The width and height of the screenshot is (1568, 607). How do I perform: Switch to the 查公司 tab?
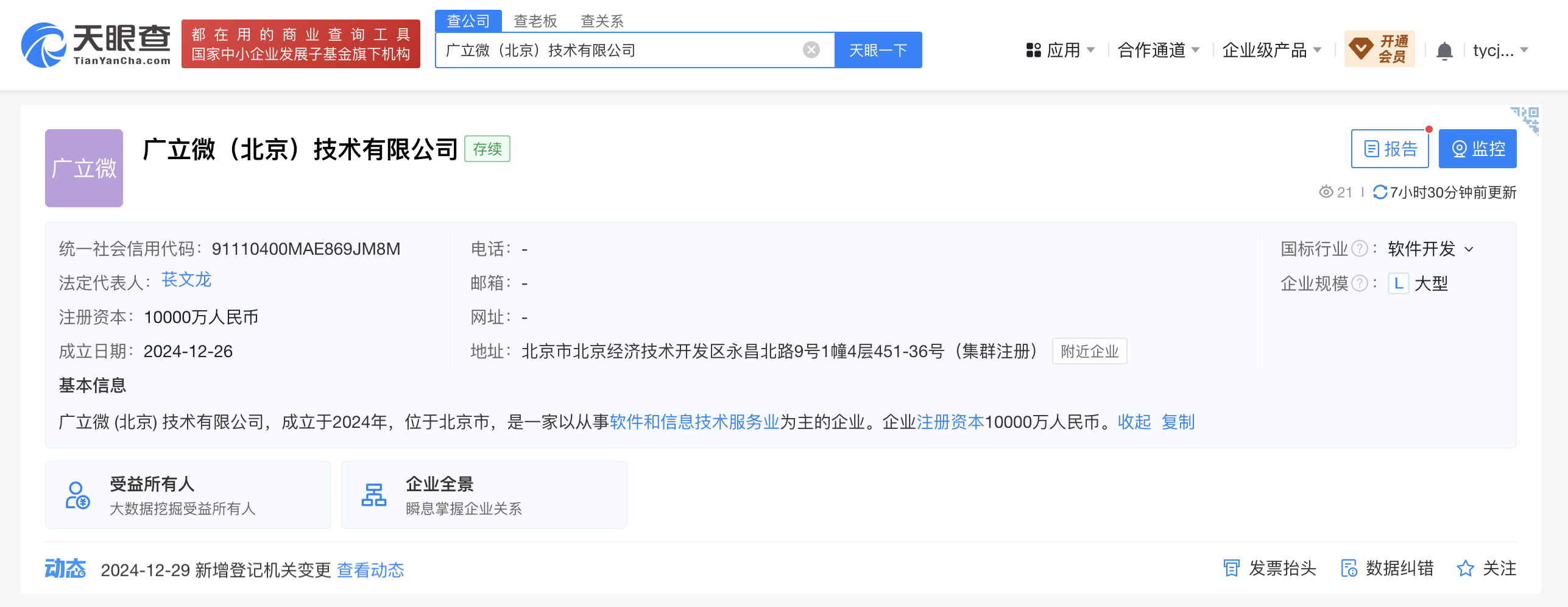pyautogui.click(x=468, y=21)
